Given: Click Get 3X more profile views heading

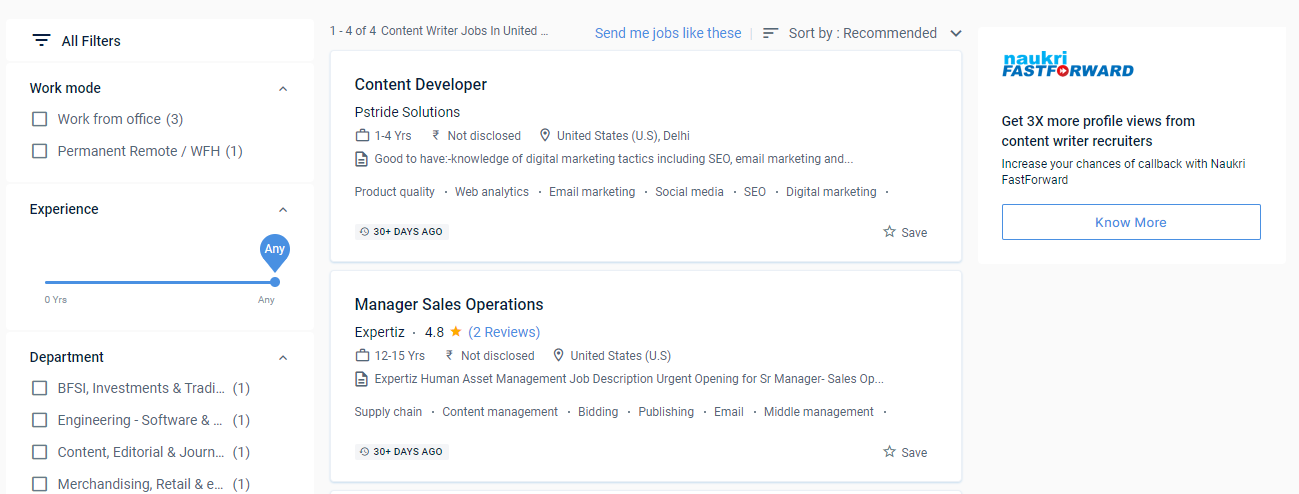Looking at the screenshot, I should pos(1098,131).
